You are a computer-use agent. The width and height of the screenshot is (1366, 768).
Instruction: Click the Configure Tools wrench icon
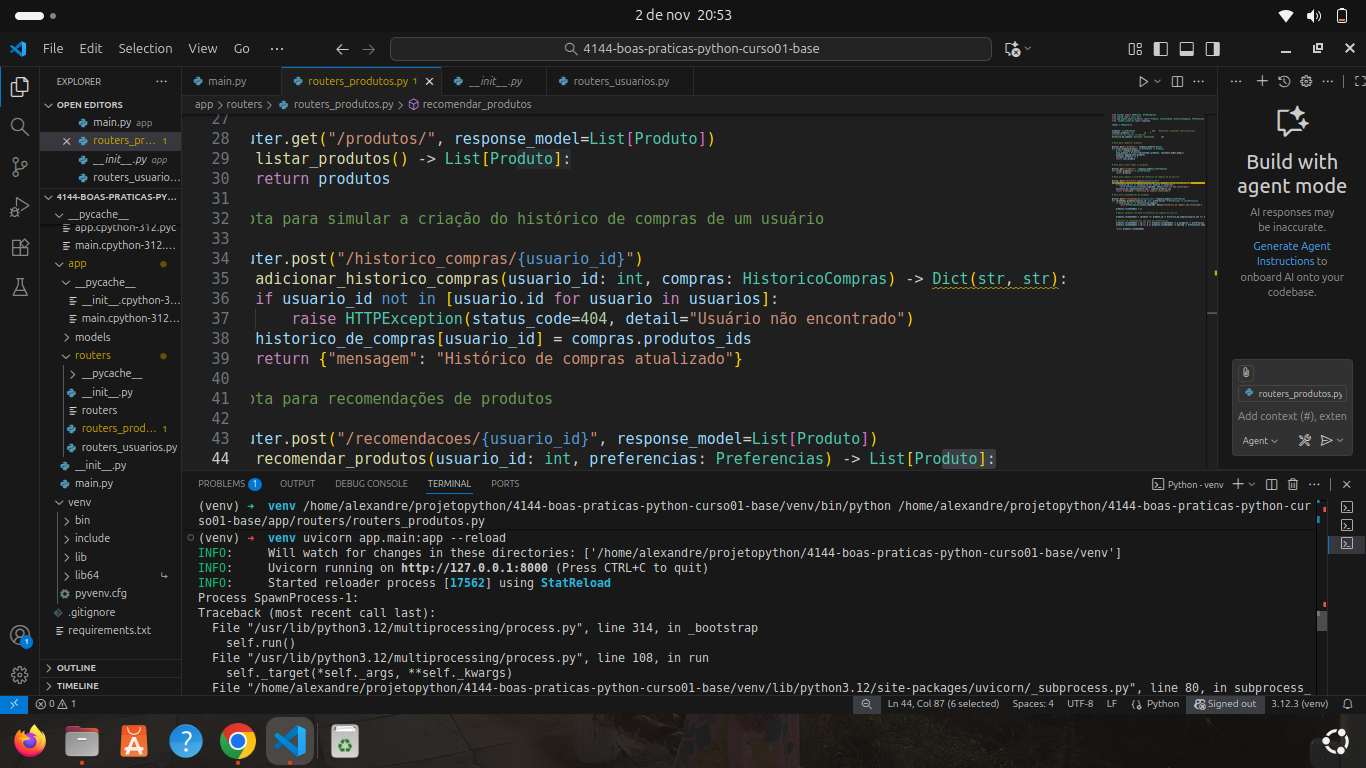pos(1304,440)
